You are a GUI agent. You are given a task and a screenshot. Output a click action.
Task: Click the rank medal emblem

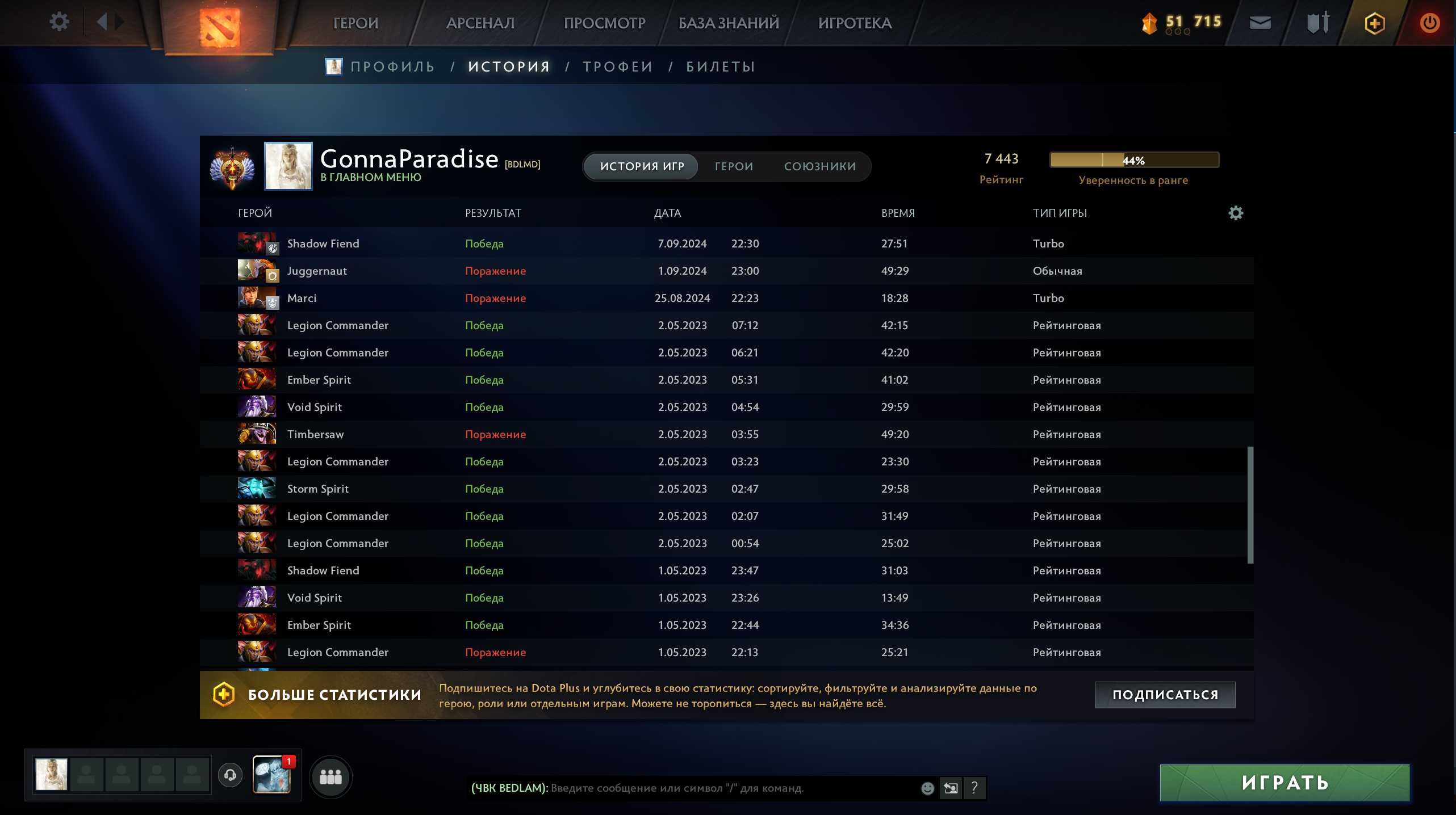[x=232, y=168]
